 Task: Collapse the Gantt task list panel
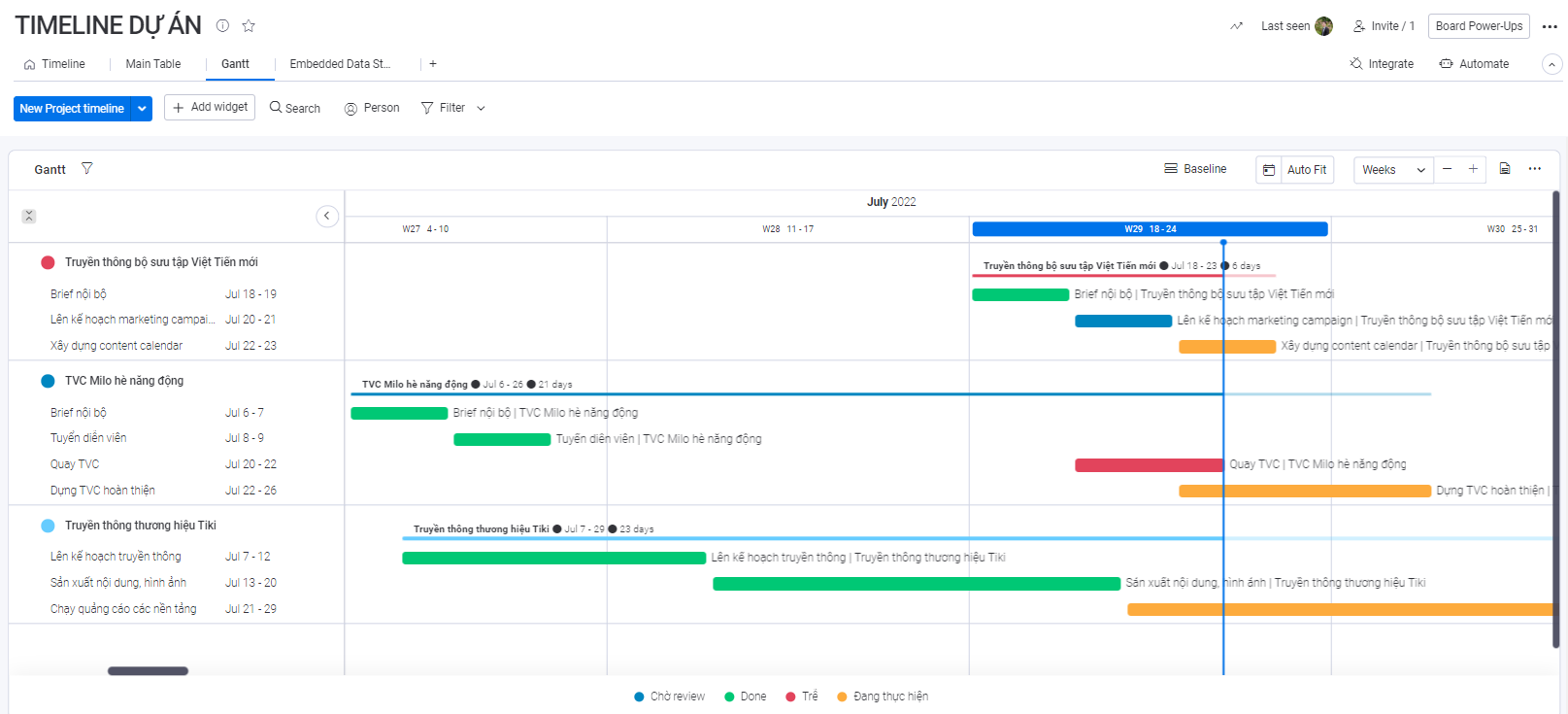(x=327, y=216)
